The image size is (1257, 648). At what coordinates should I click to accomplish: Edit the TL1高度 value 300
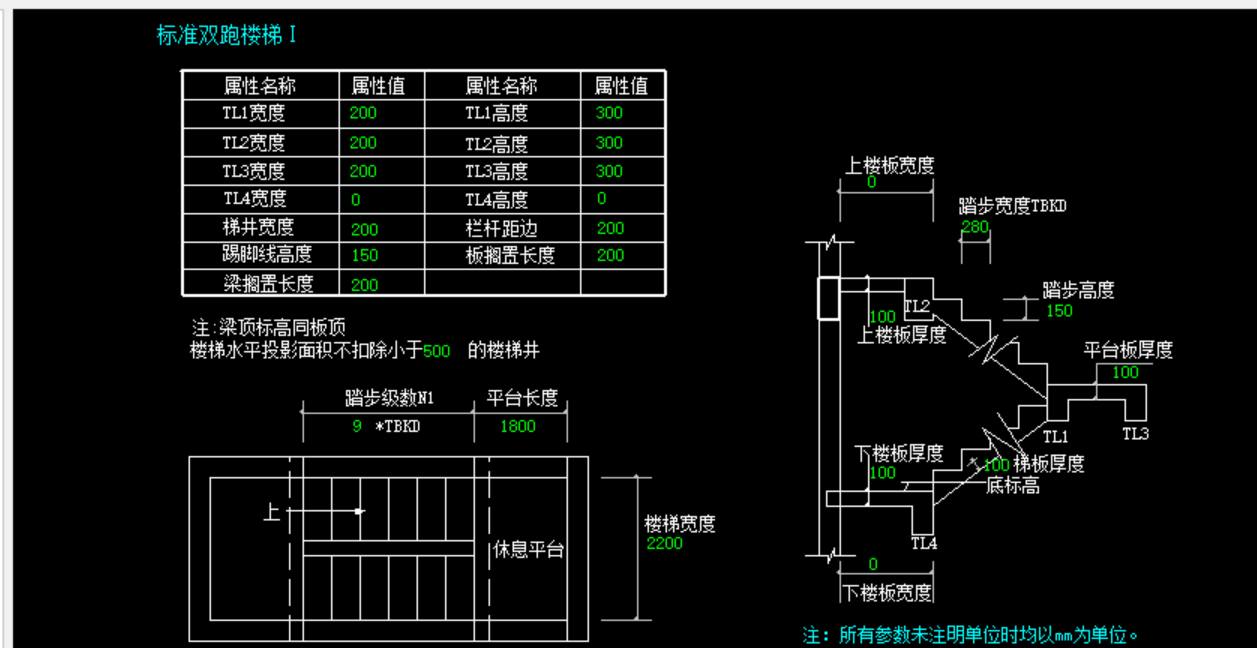(609, 113)
